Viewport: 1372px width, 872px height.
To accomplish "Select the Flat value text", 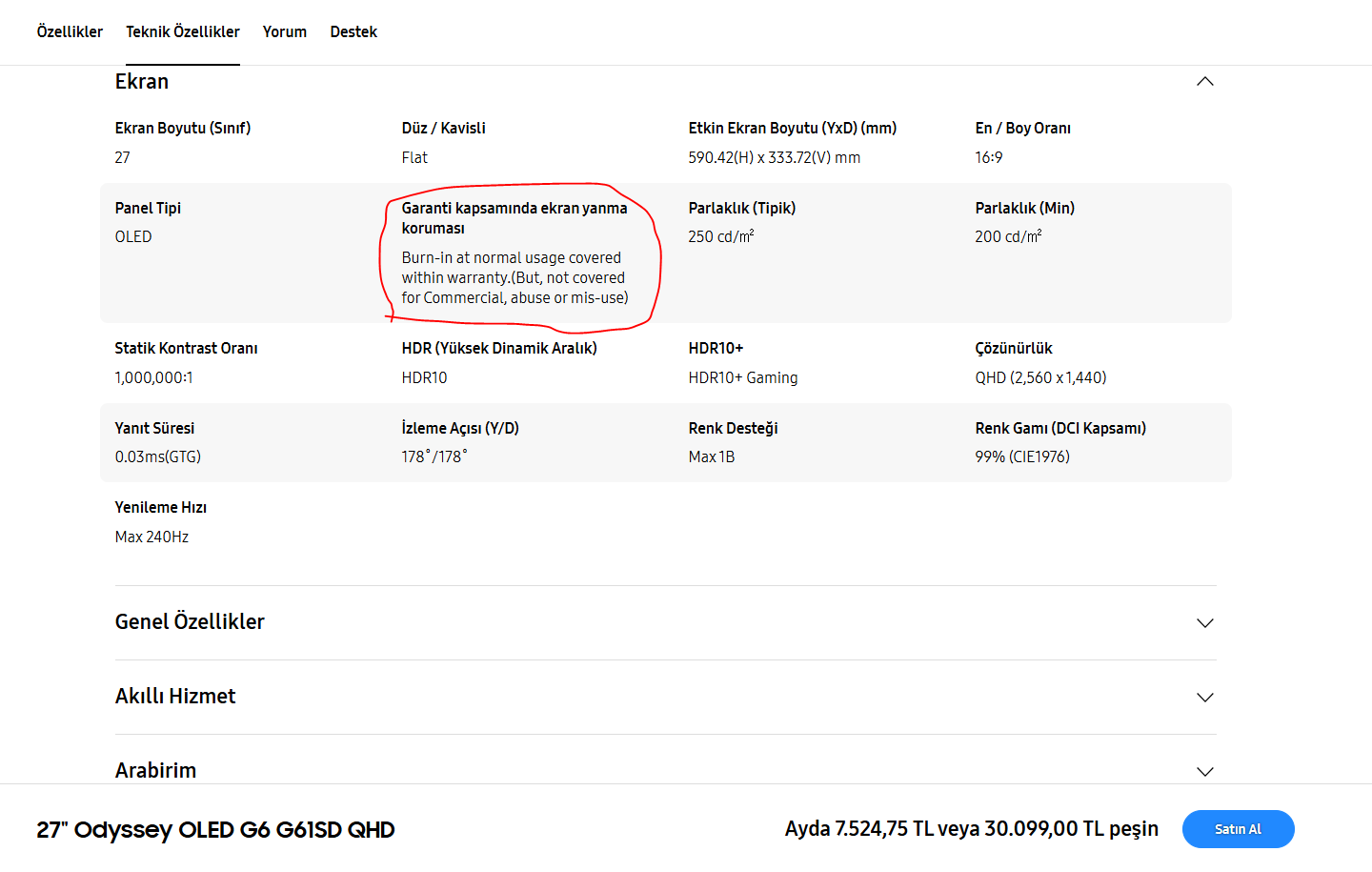I will (414, 157).
